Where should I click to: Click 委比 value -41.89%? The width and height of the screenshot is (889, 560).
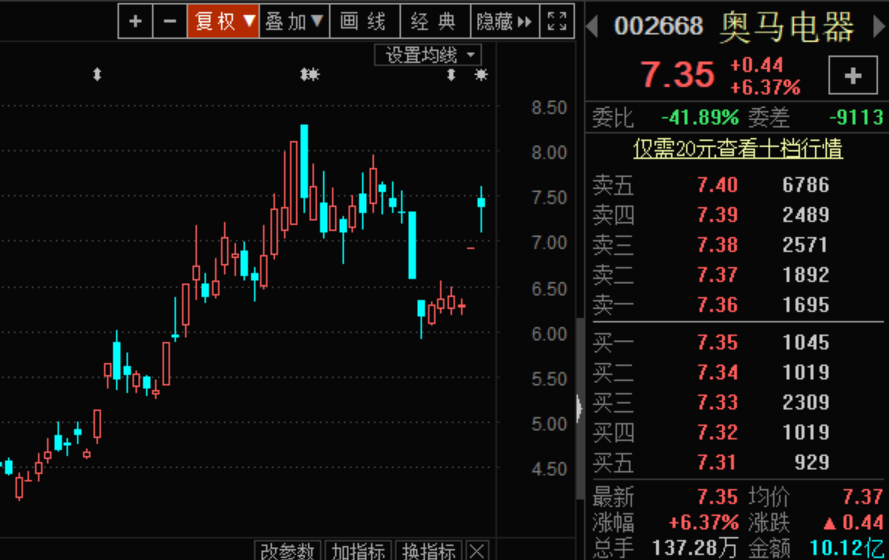pyautogui.click(x=700, y=117)
